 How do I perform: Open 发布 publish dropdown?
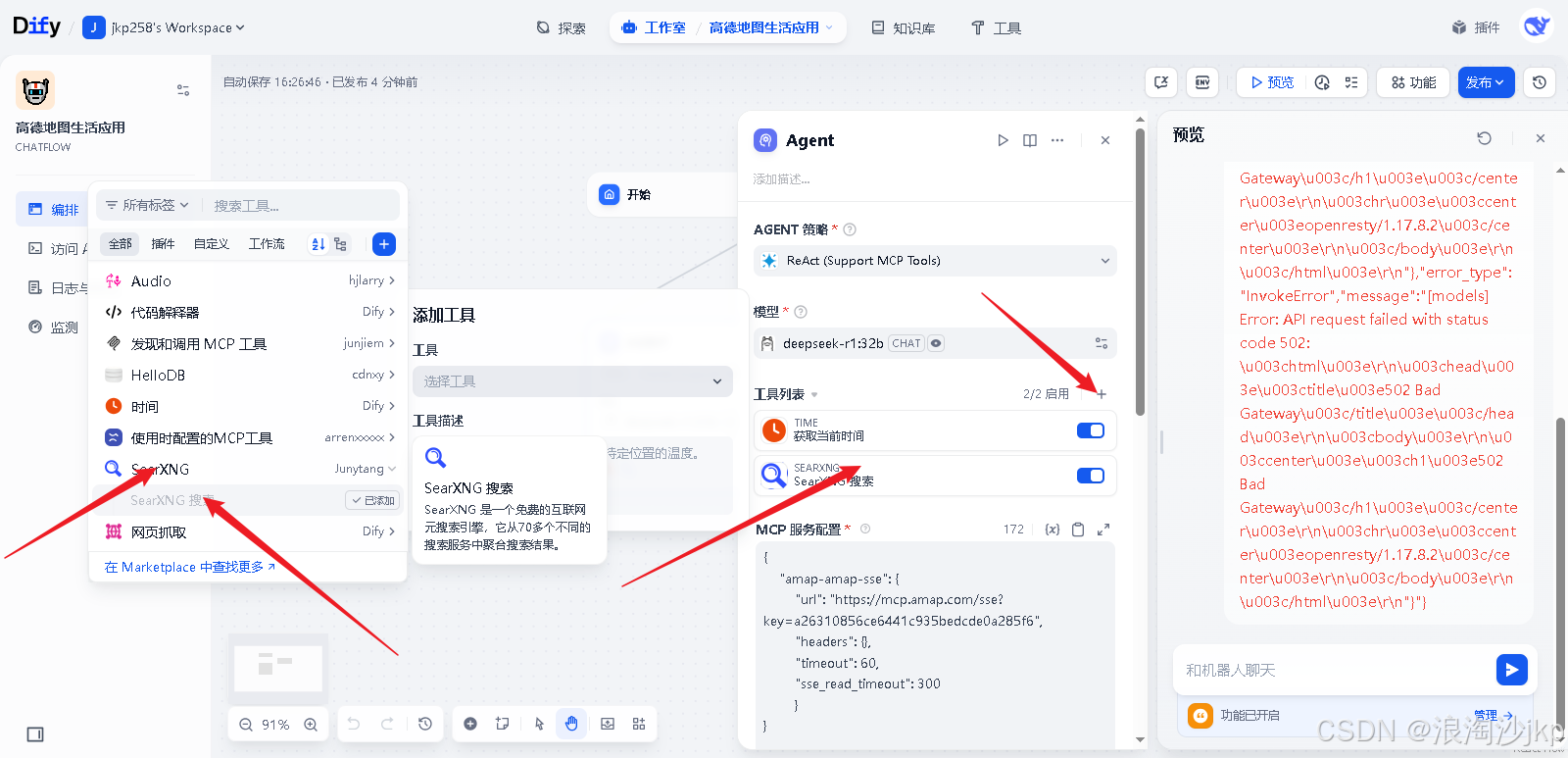(1486, 82)
